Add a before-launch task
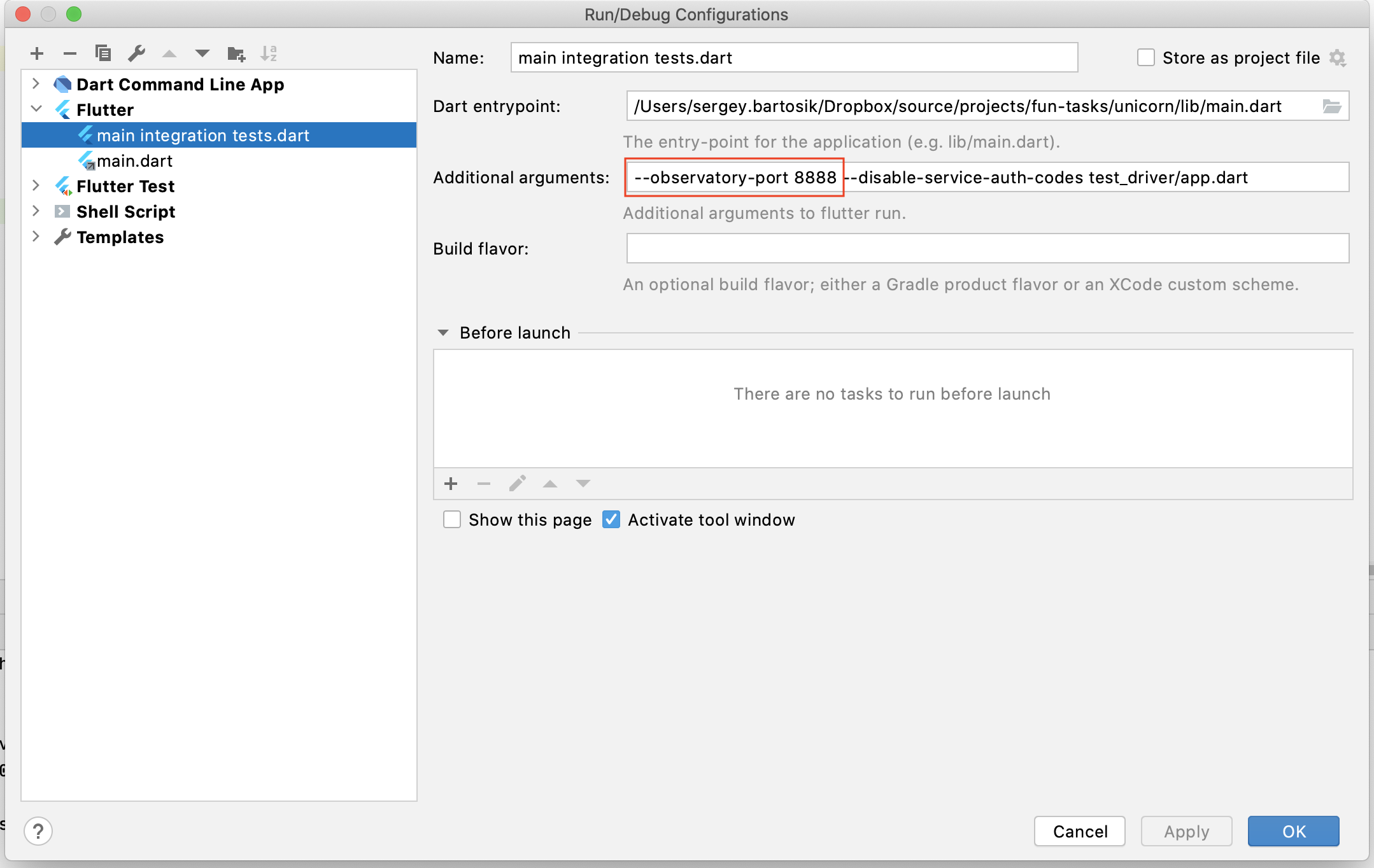This screenshot has height=868, width=1374. coord(451,484)
